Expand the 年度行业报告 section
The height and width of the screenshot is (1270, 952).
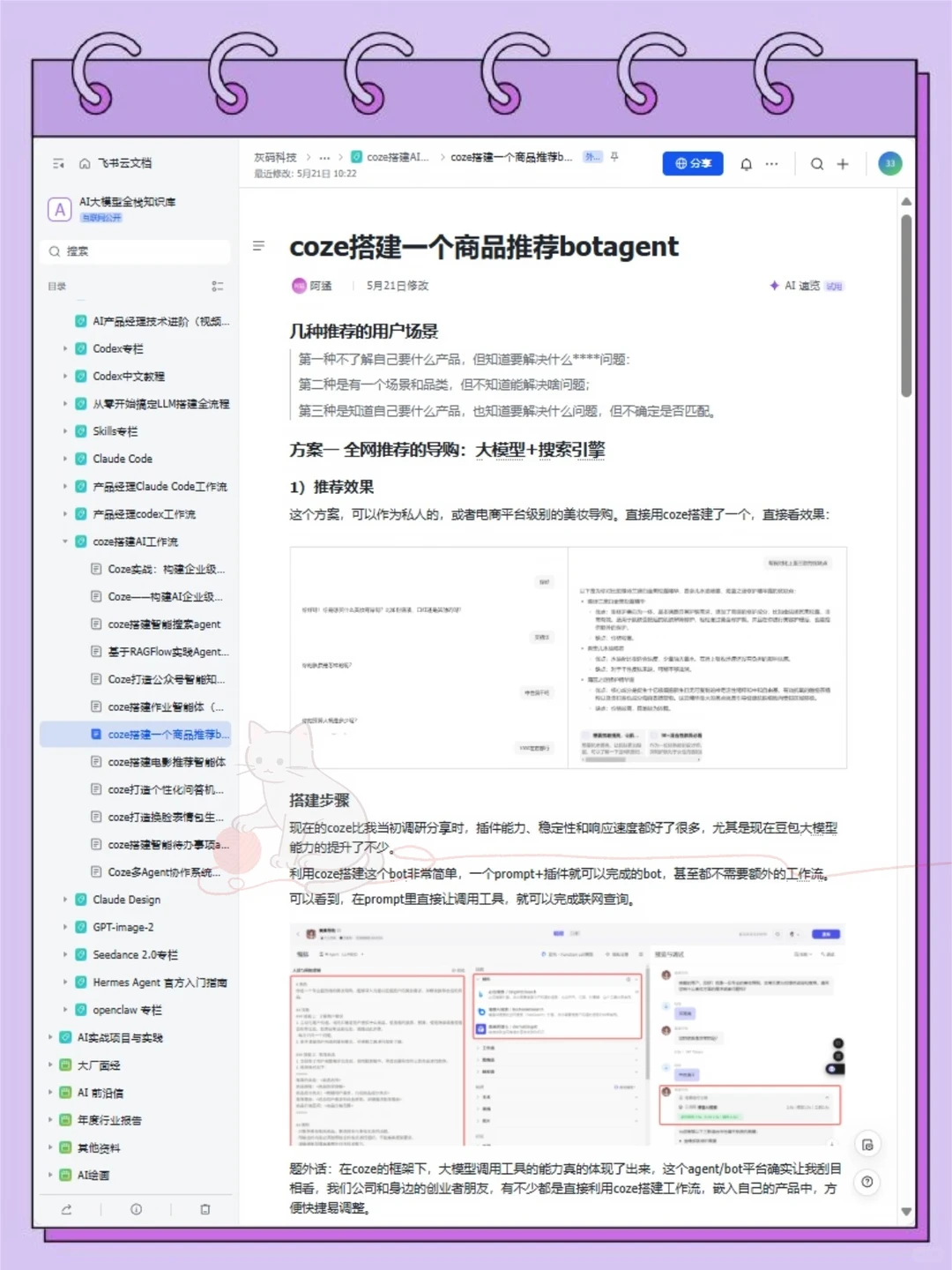[x=50, y=1120]
